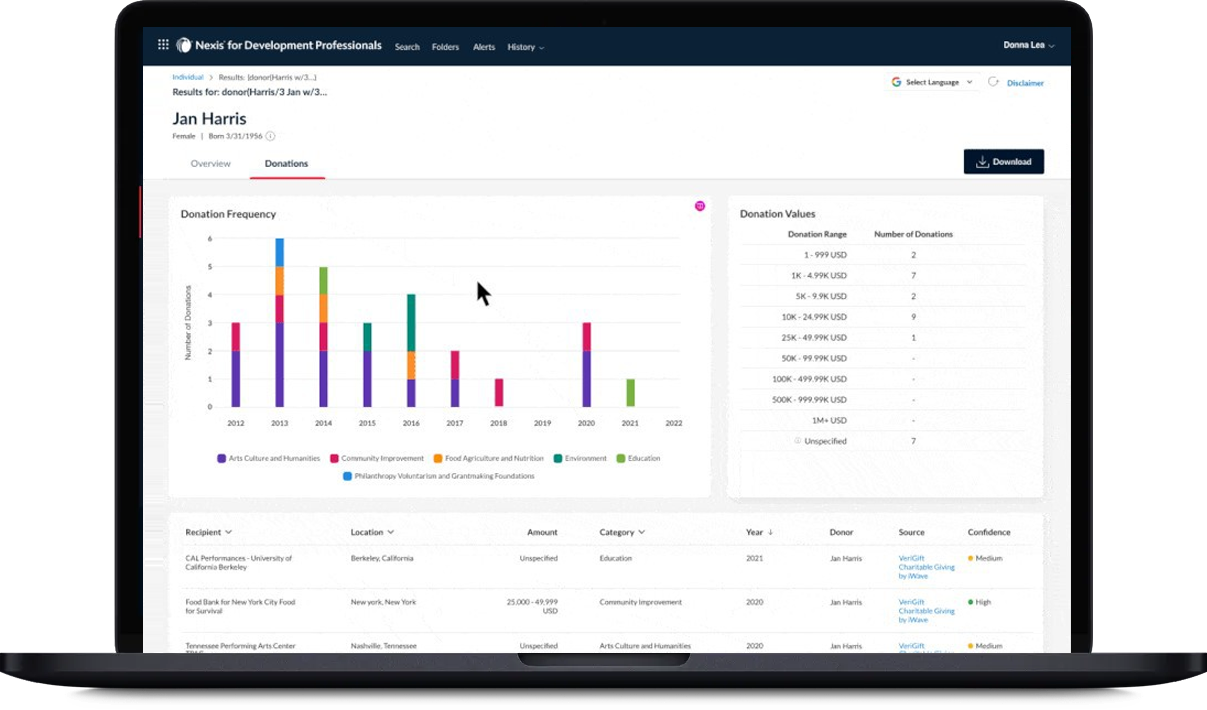Switch to the Overview tab
This screenshot has width=1207, height=710.
point(211,163)
